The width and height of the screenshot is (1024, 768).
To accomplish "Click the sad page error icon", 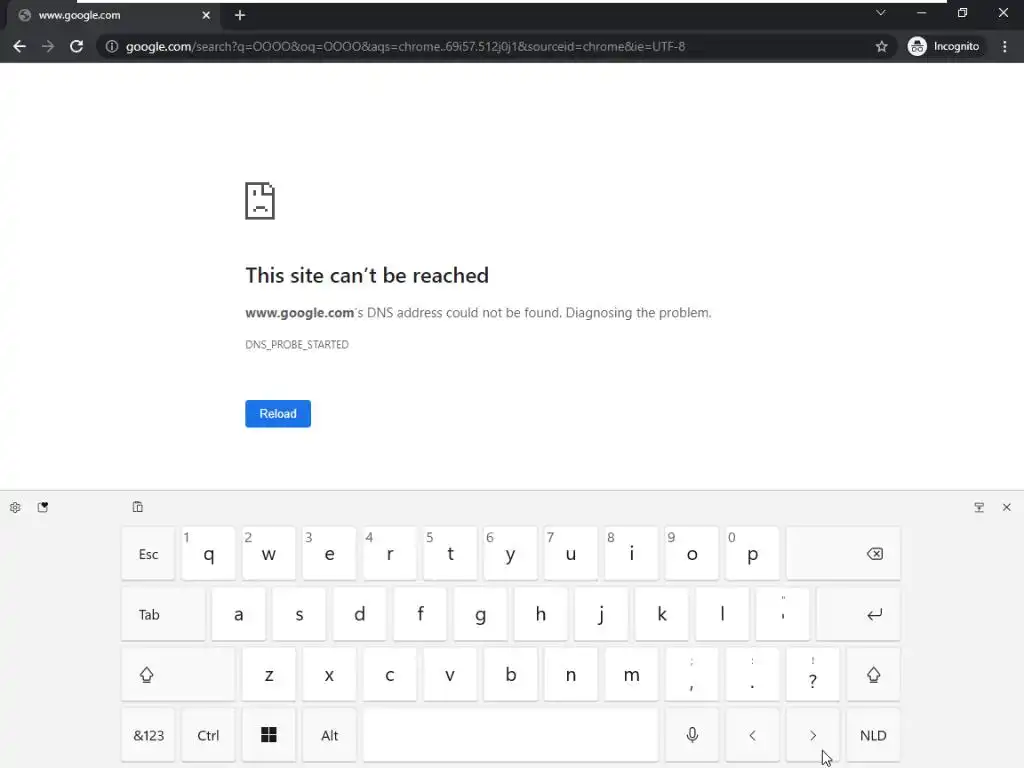I will (x=260, y=200).
